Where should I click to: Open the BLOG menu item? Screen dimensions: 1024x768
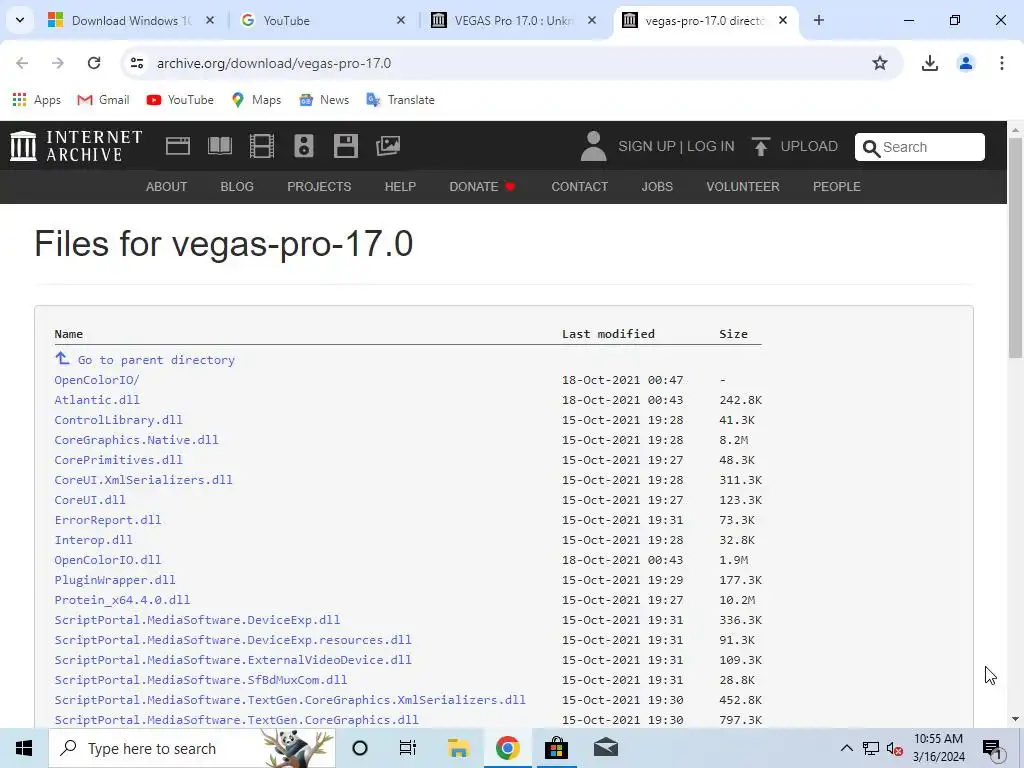pyautogui.click(x=237, y=187)
